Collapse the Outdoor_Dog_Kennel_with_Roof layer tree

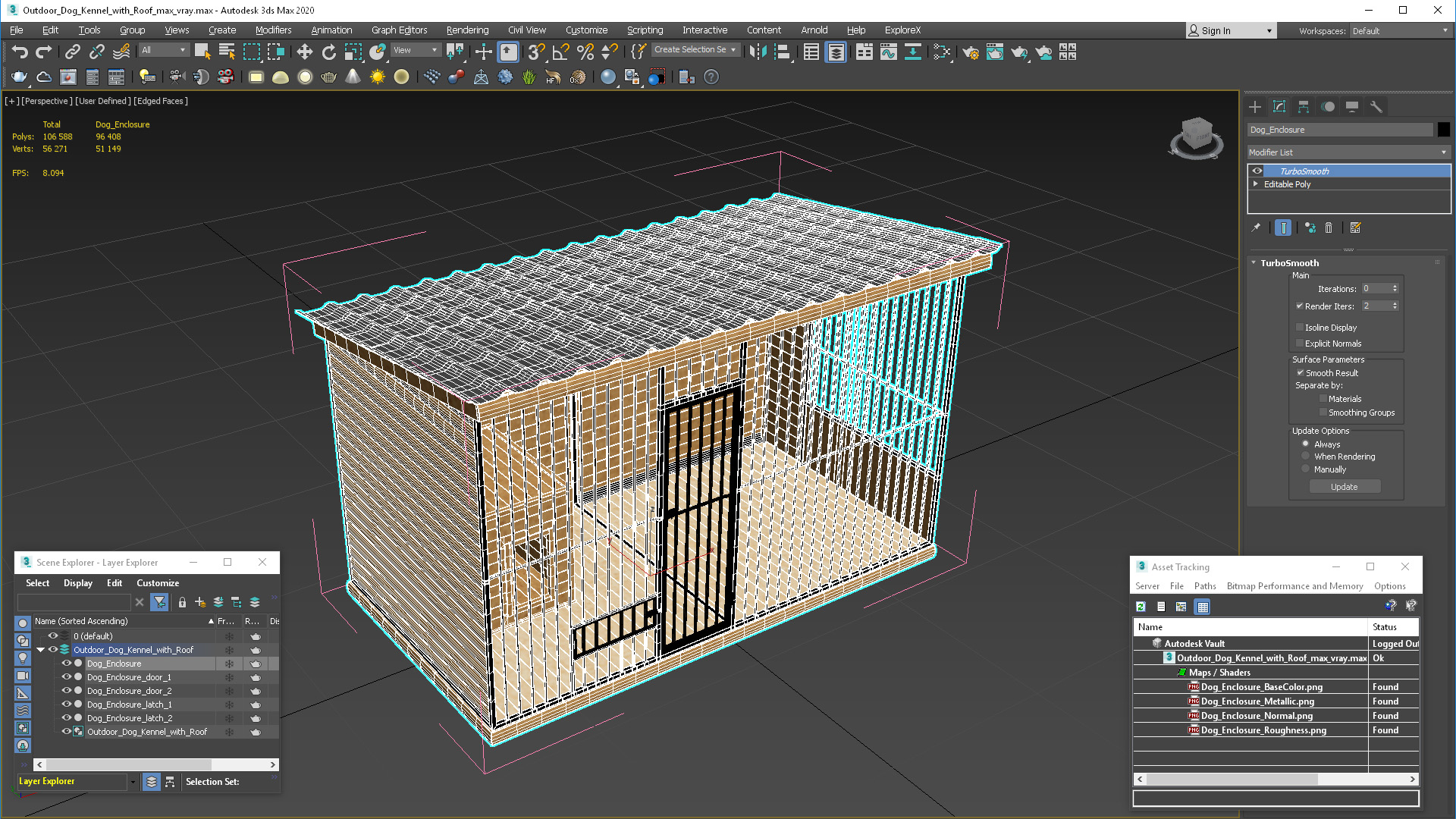tap(41, 650)
